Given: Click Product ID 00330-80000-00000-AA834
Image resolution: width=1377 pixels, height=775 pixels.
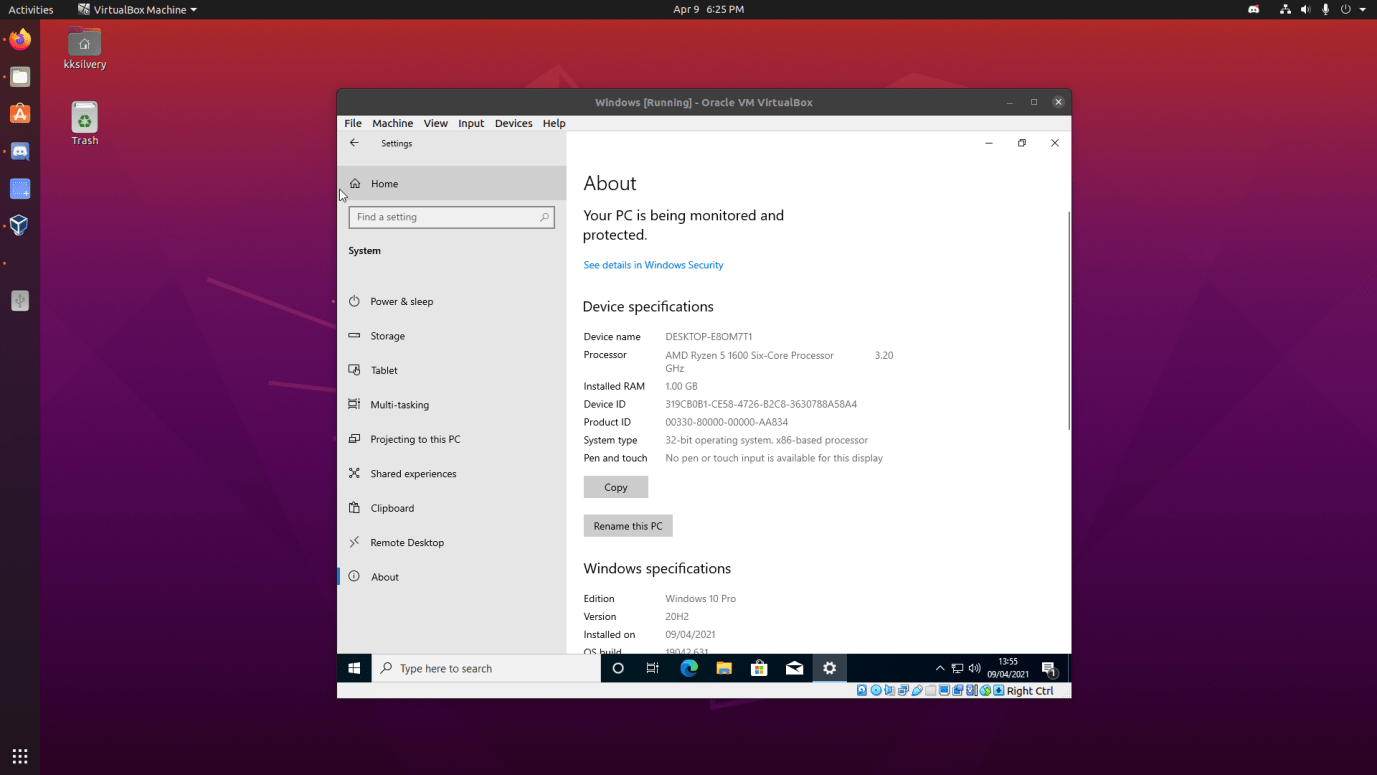Looking at the screenshot, I should tap(727, 422).
